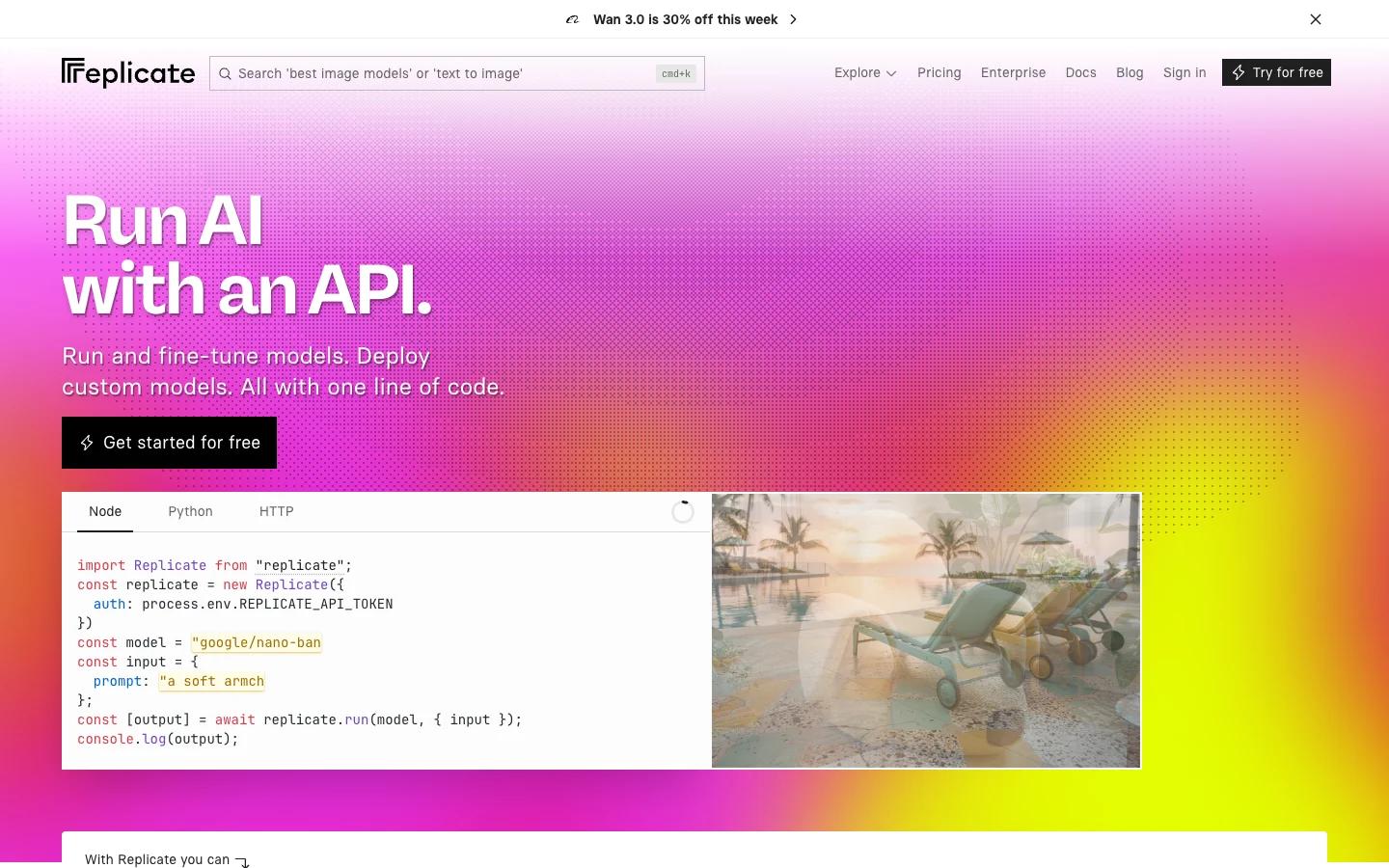Open the Replicate logo home link
Screen dimensions: 1389x868
[128, 72]
